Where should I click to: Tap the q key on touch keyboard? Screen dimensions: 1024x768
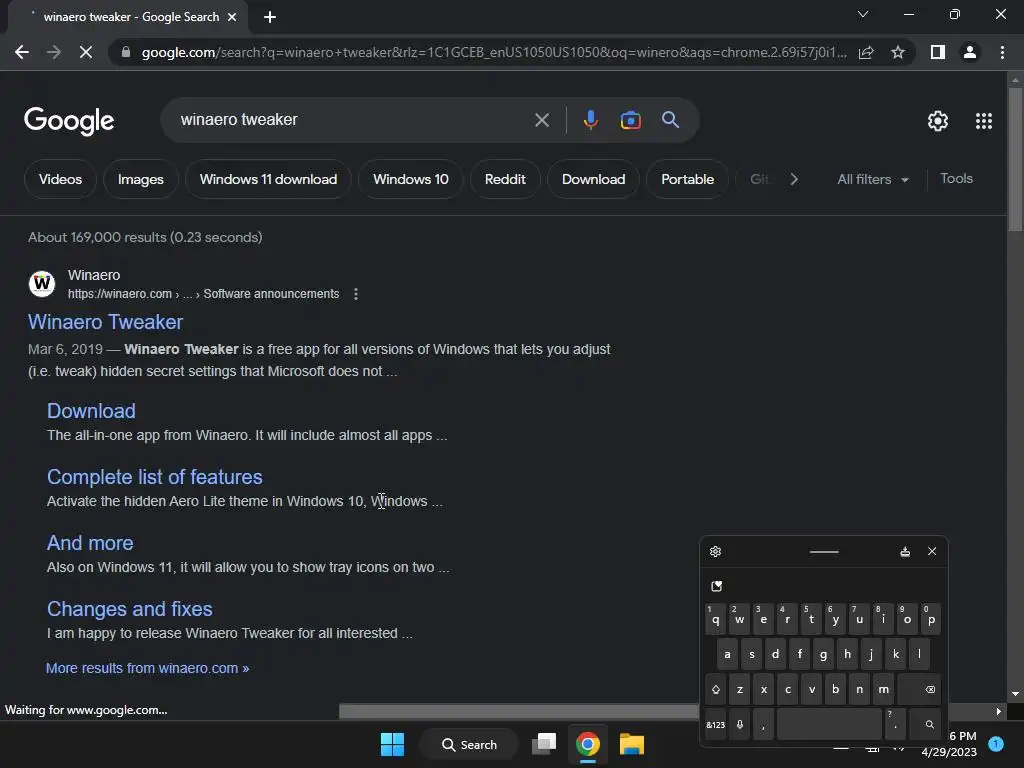point(716,619)
